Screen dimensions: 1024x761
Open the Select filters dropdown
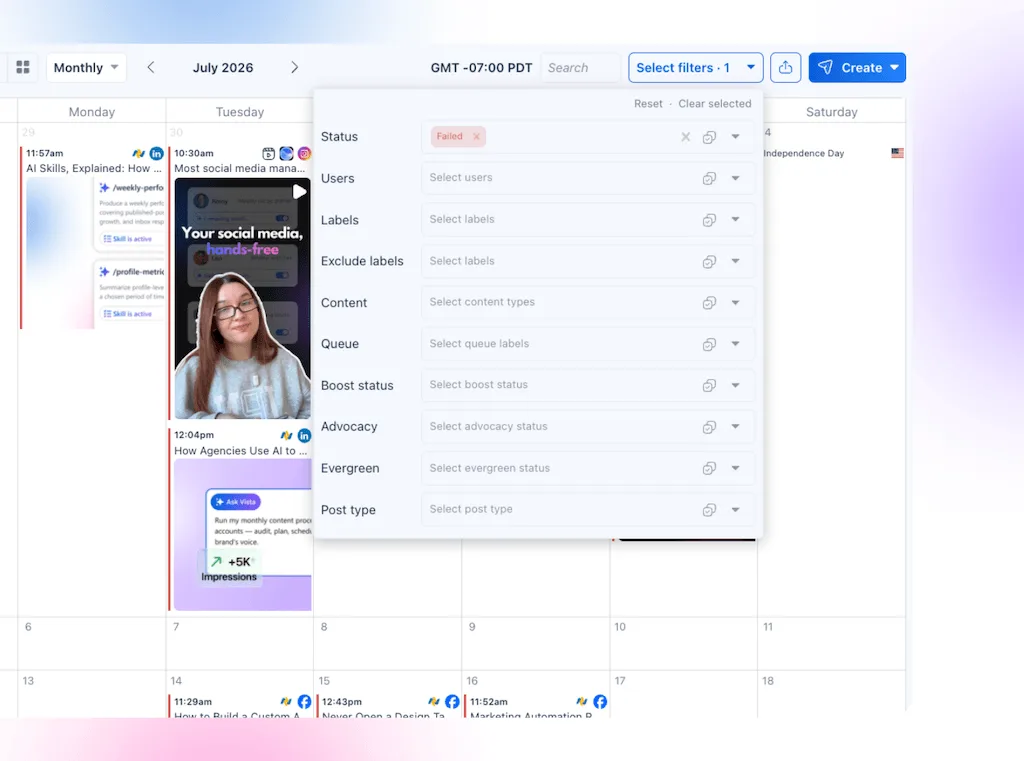pos(696,67)
